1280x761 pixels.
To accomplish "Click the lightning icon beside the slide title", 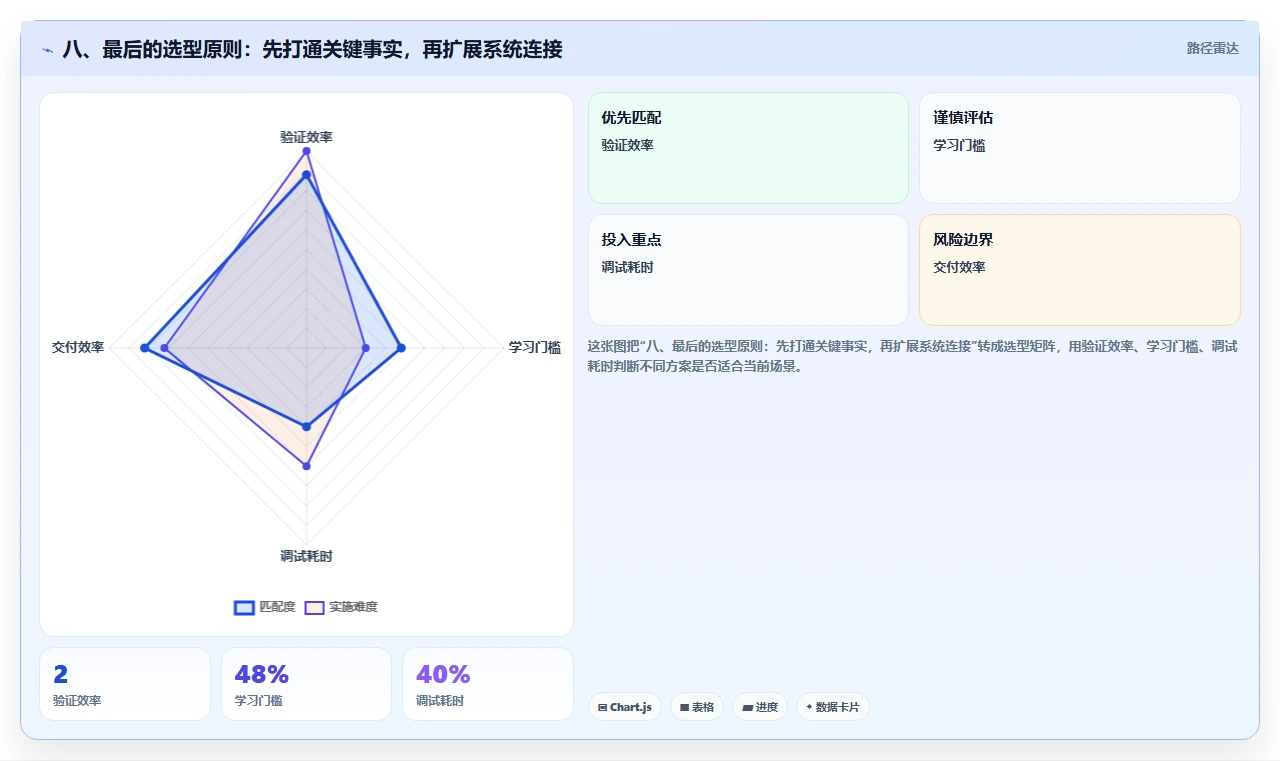I will pyautogui.click(x=47, y=49).
